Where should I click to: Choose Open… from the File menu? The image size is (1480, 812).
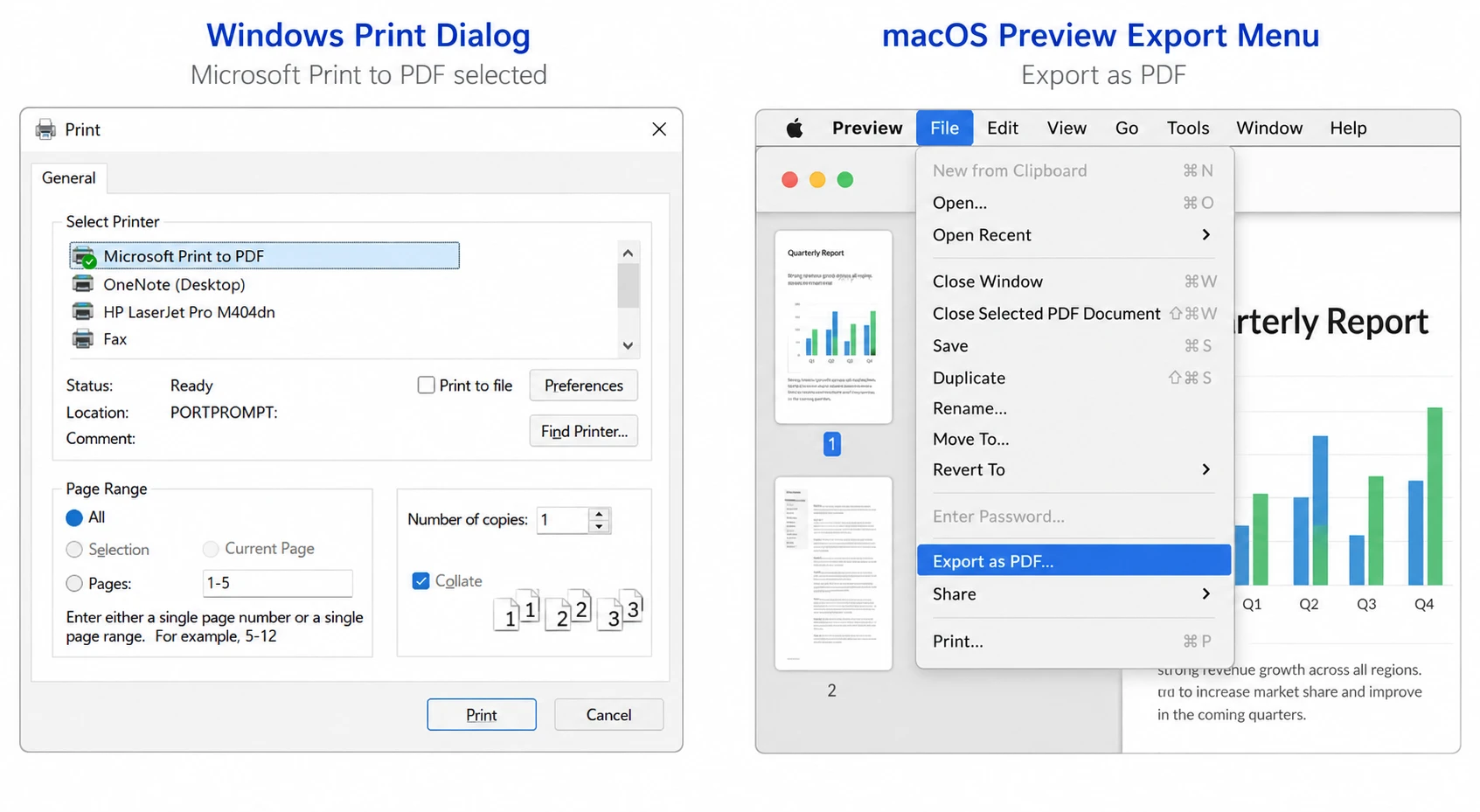click(x=1074, y=203)
